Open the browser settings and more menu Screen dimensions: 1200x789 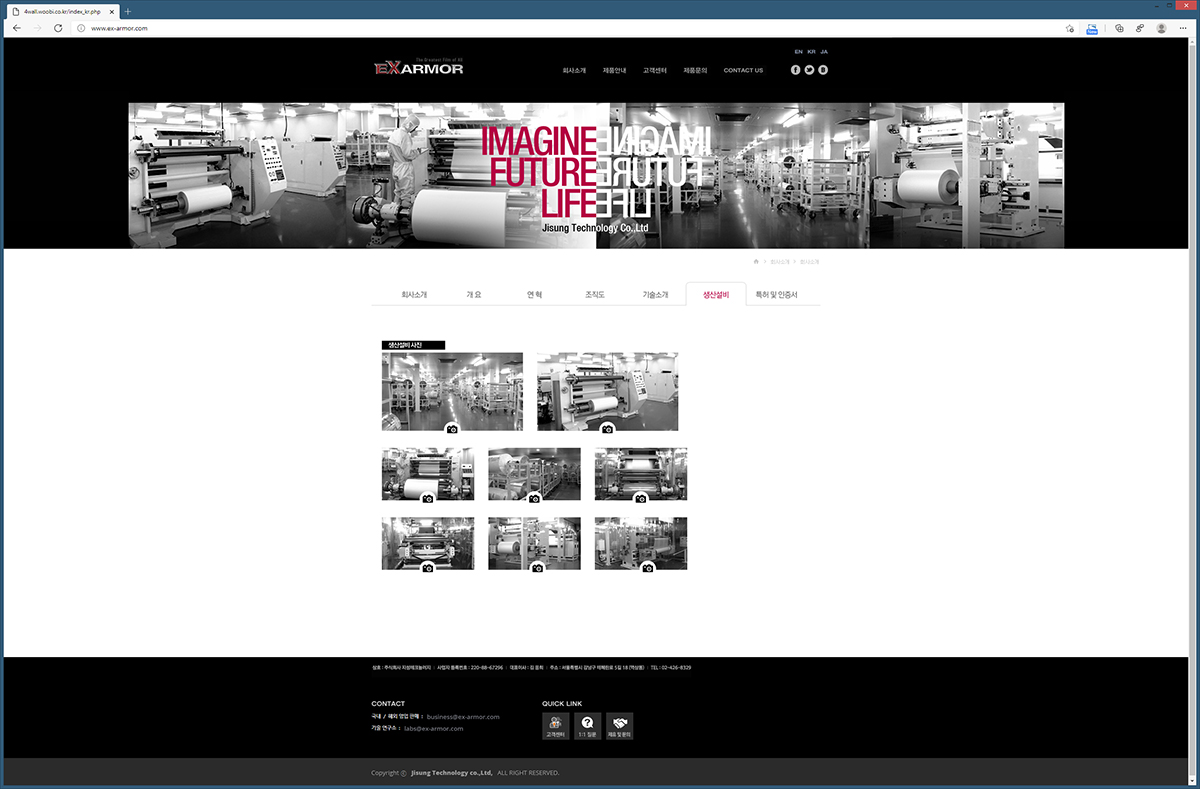[1181, 28]
